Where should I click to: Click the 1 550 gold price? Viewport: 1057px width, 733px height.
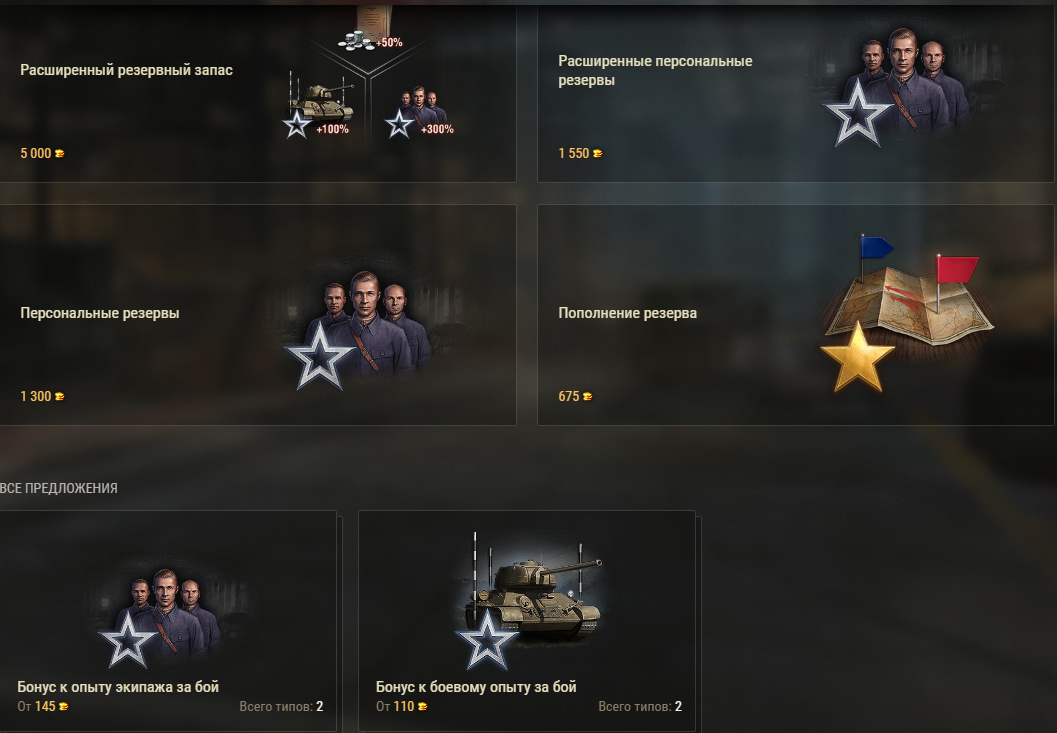(580, 153)
